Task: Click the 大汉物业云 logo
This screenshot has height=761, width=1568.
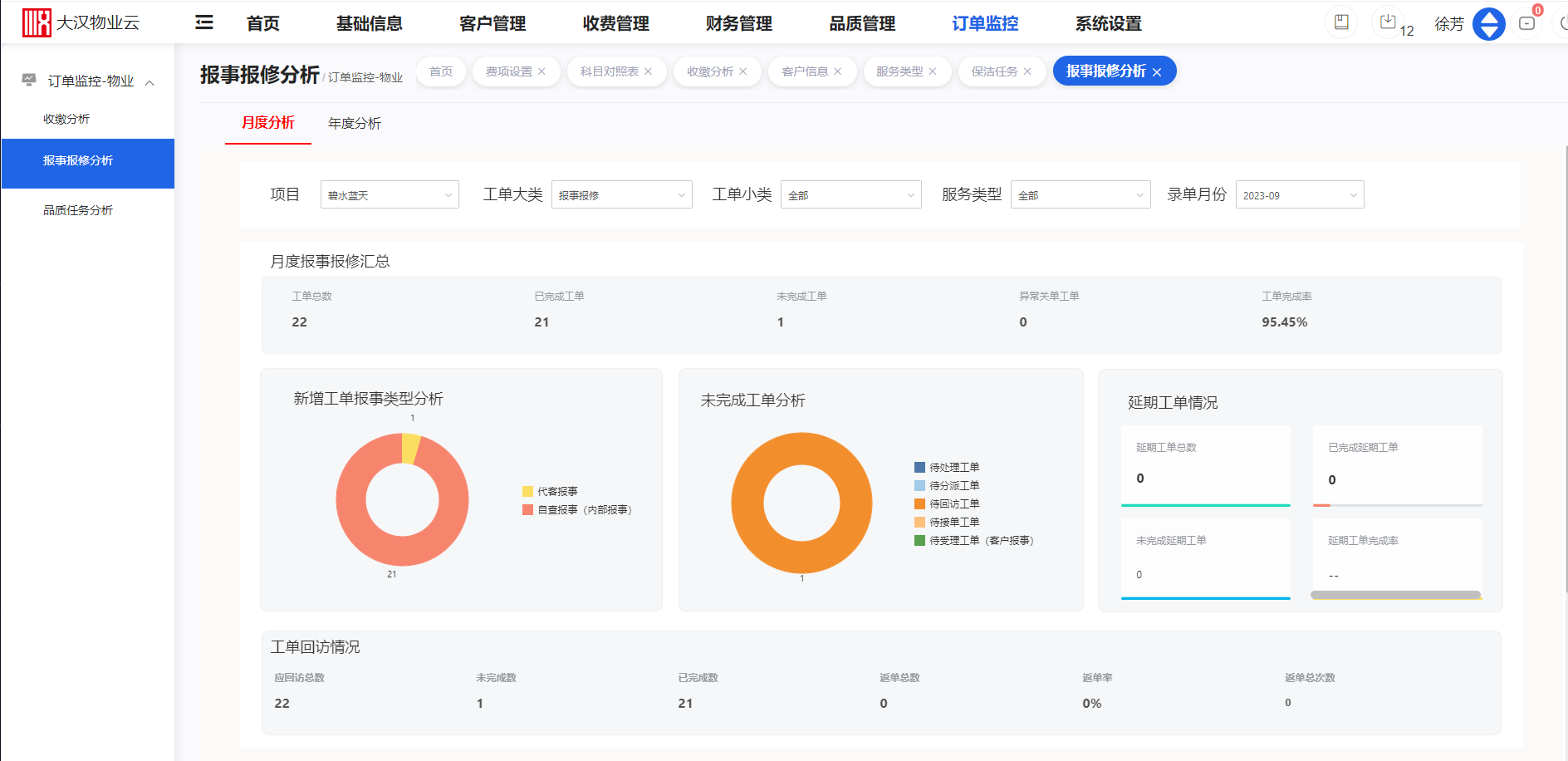Action: tap(81, 22)
